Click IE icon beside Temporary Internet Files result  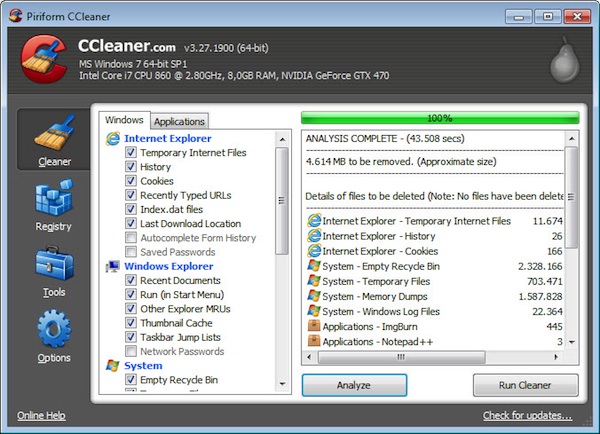tap(314, 221)
